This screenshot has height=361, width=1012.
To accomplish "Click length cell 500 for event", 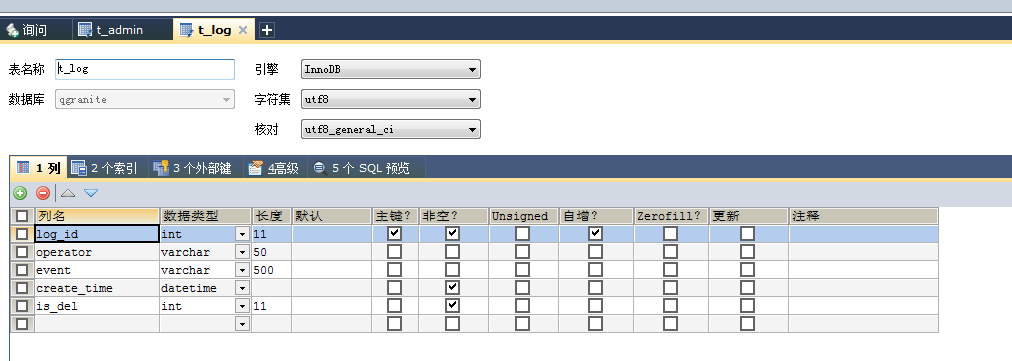I will pyautogui.click(x=272, y=270).
